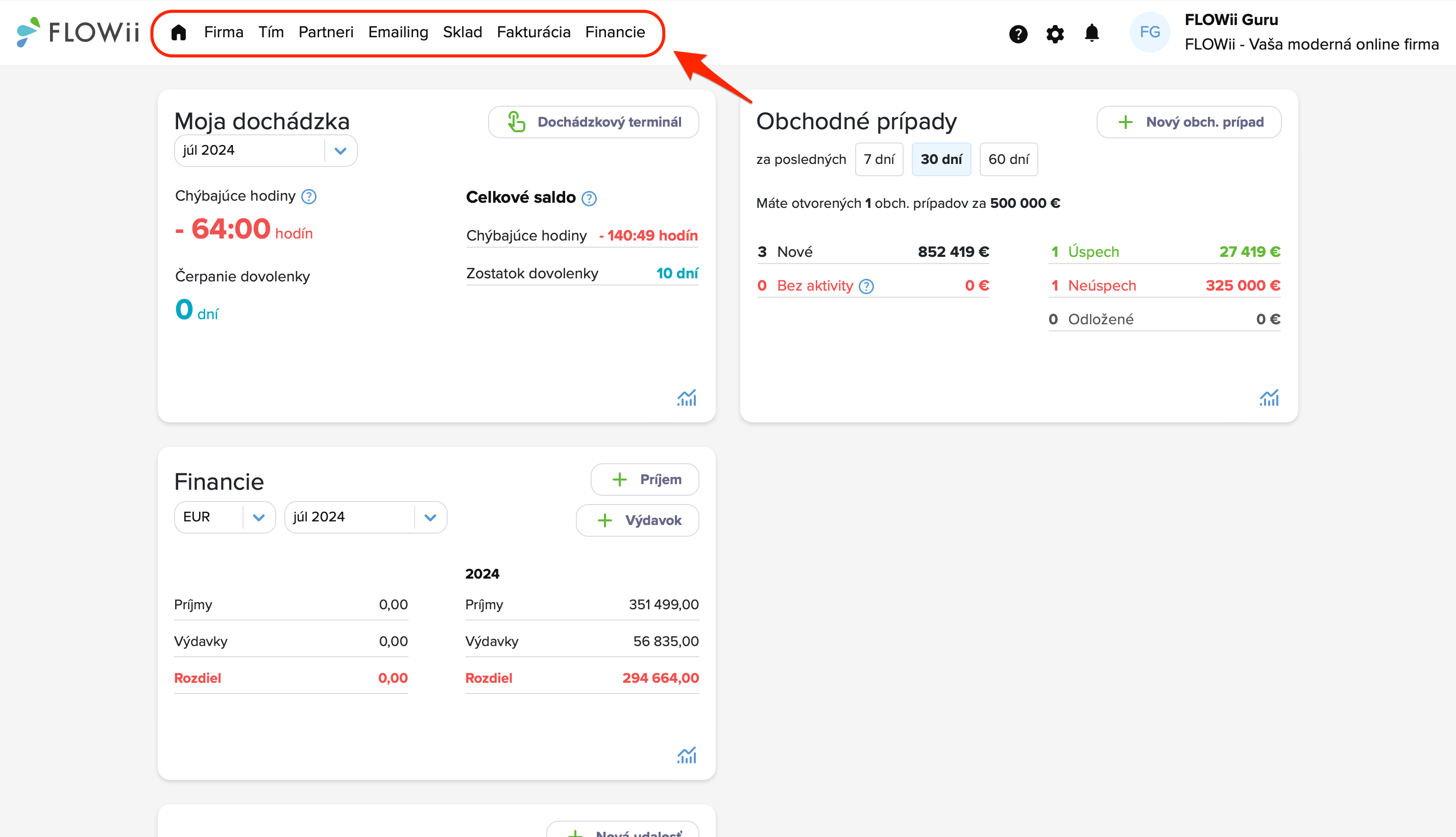Screen dimensions: 1456x837
Task: Go to the home dashboard icon
Action: click(x=179, y=32)
